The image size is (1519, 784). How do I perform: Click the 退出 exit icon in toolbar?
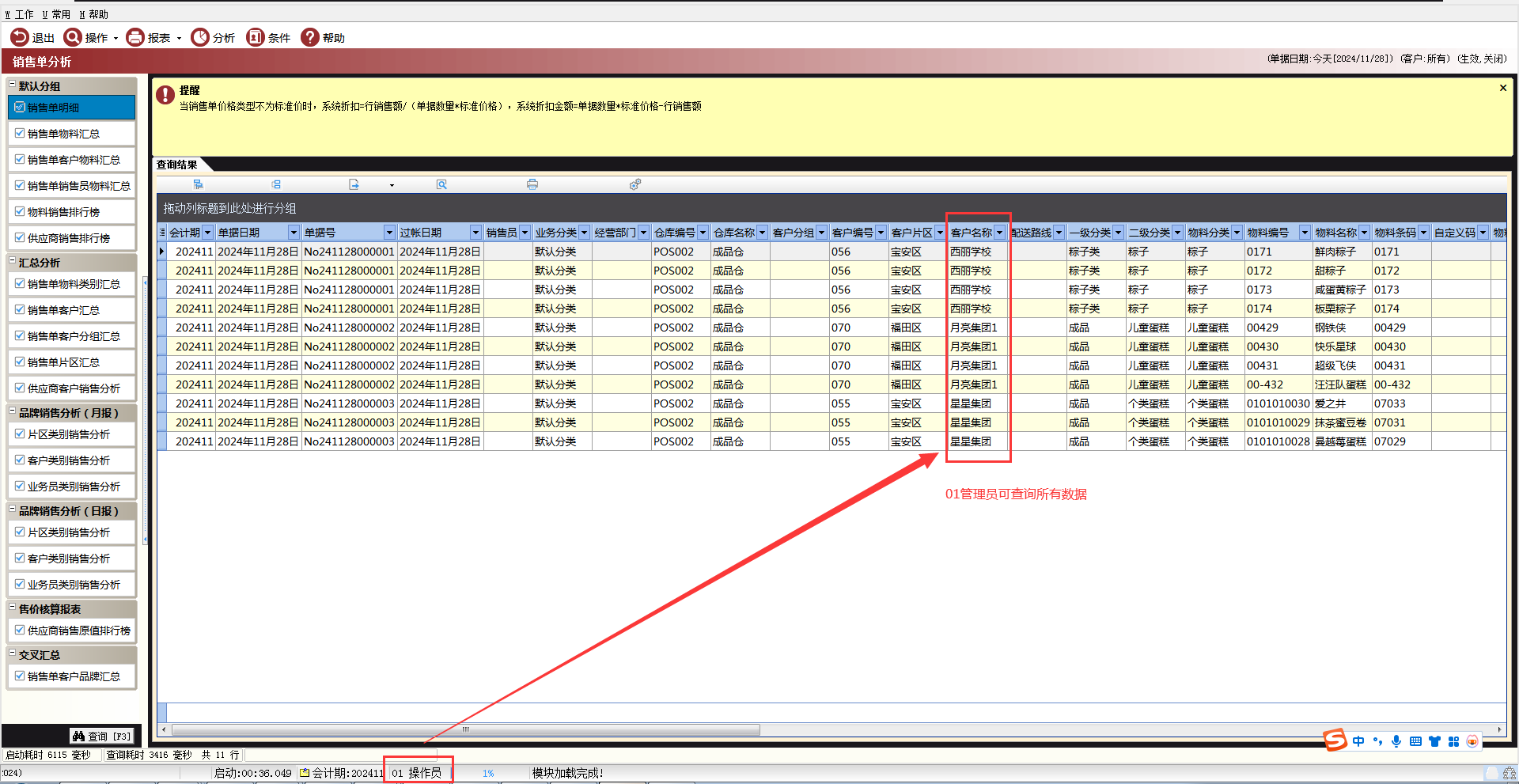pyautogui.click(x=20, y=37)
